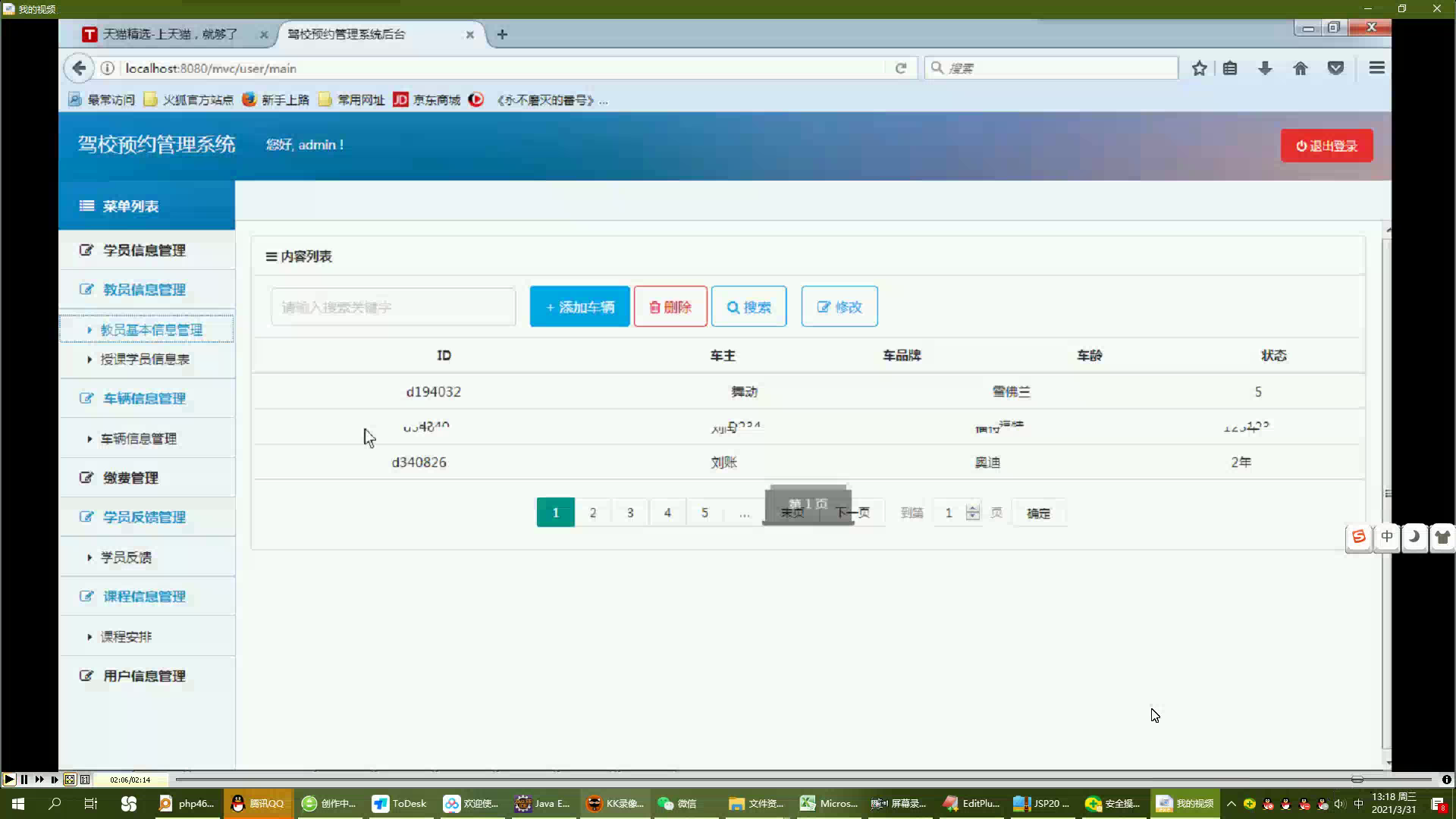Click the red 删除 button
The height and width of the screenshot is (819, 1456).
(x=670, y=306)
